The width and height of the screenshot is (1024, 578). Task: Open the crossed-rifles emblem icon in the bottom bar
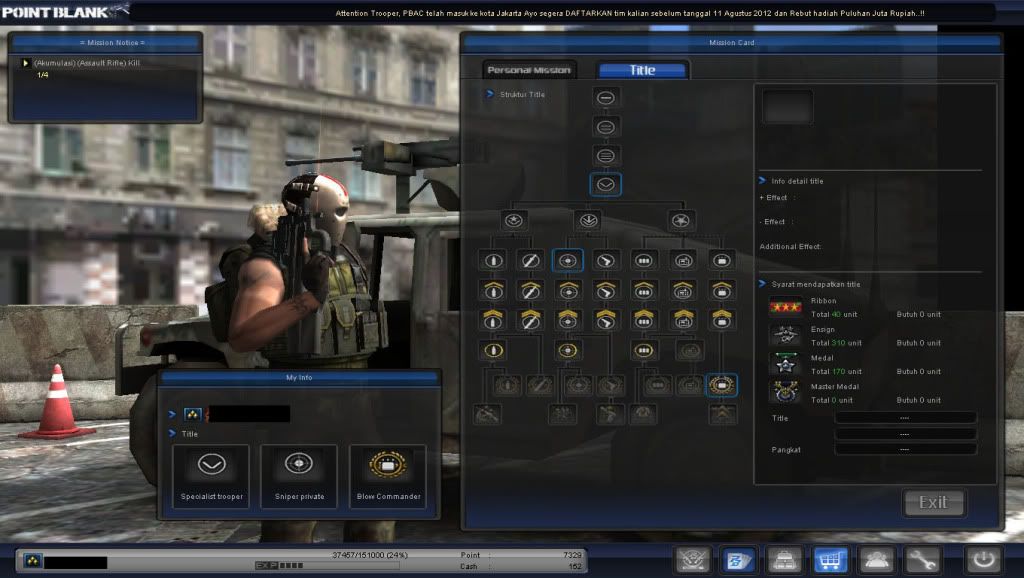tap(693, 560)
